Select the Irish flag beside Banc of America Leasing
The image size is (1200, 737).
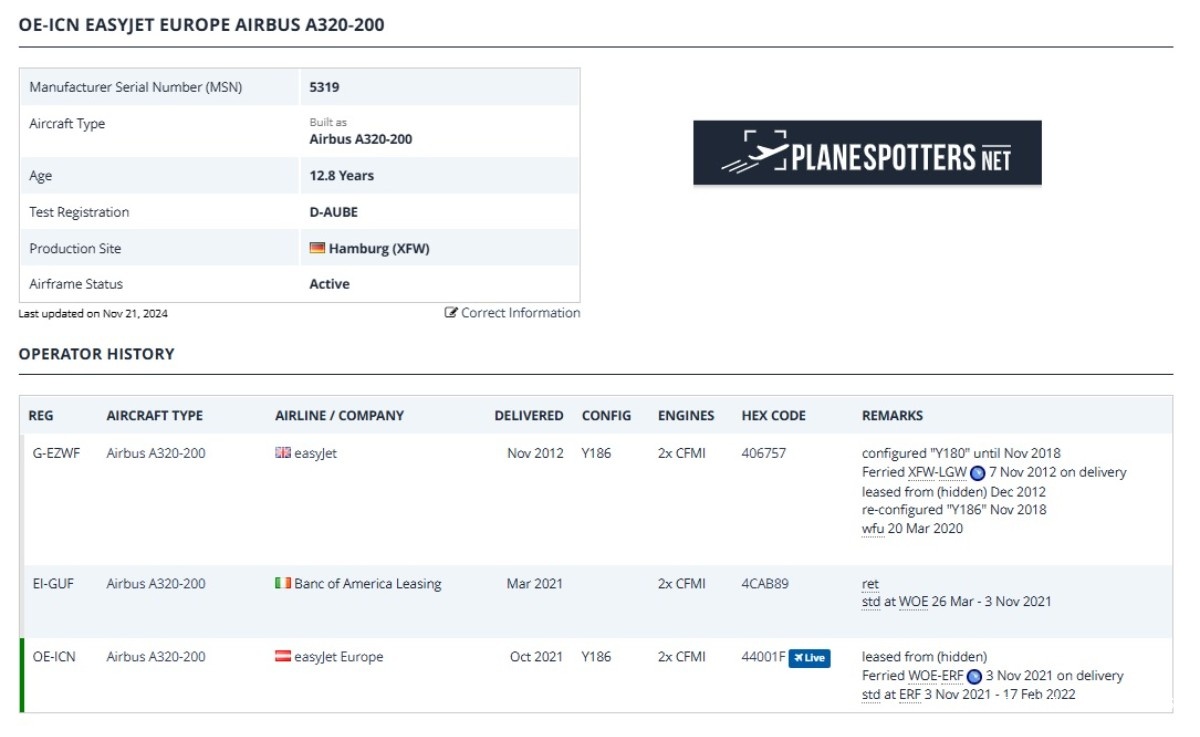(x=283, y=583)
